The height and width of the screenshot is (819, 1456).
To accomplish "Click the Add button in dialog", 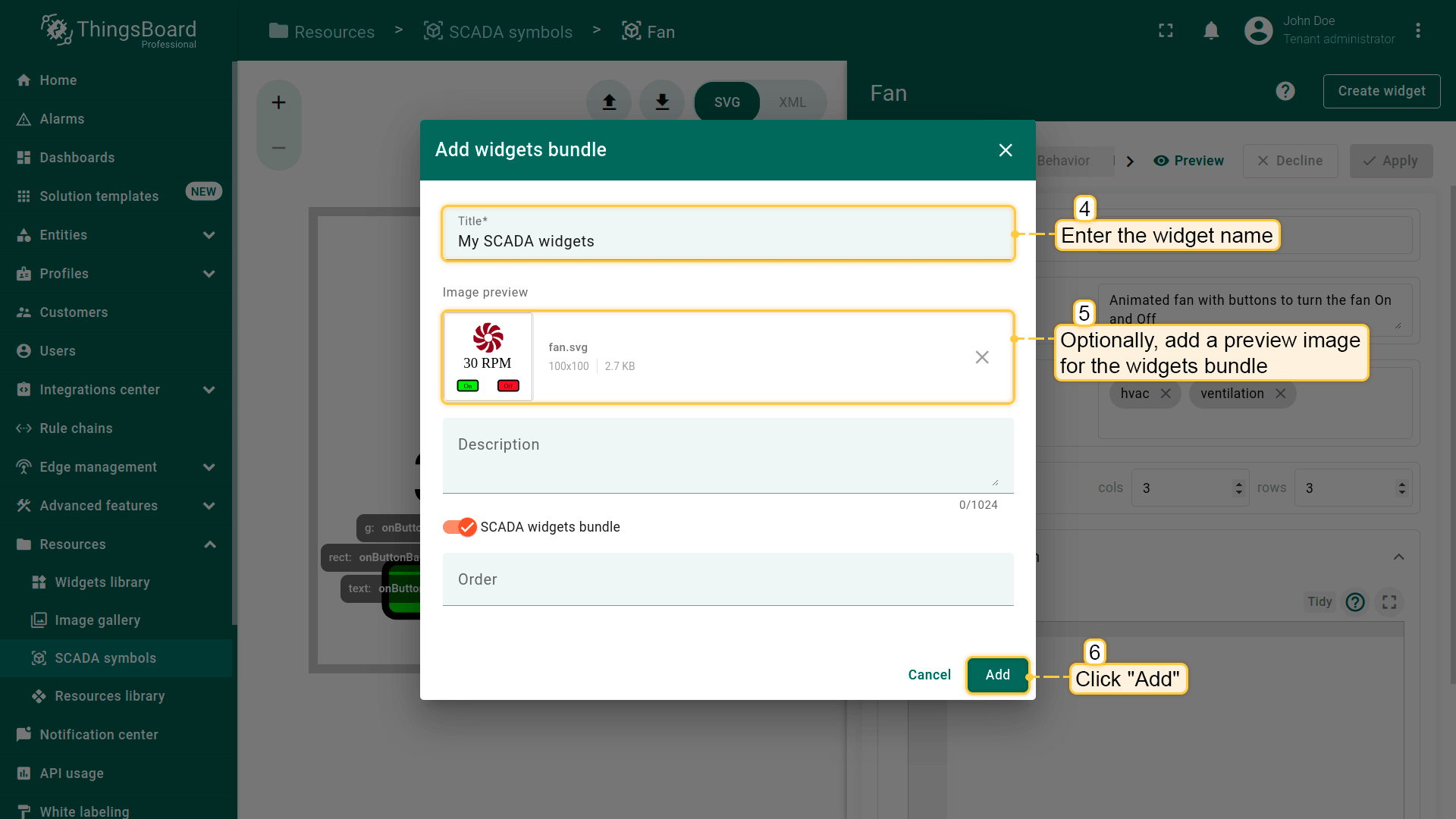I will point(996,675).
